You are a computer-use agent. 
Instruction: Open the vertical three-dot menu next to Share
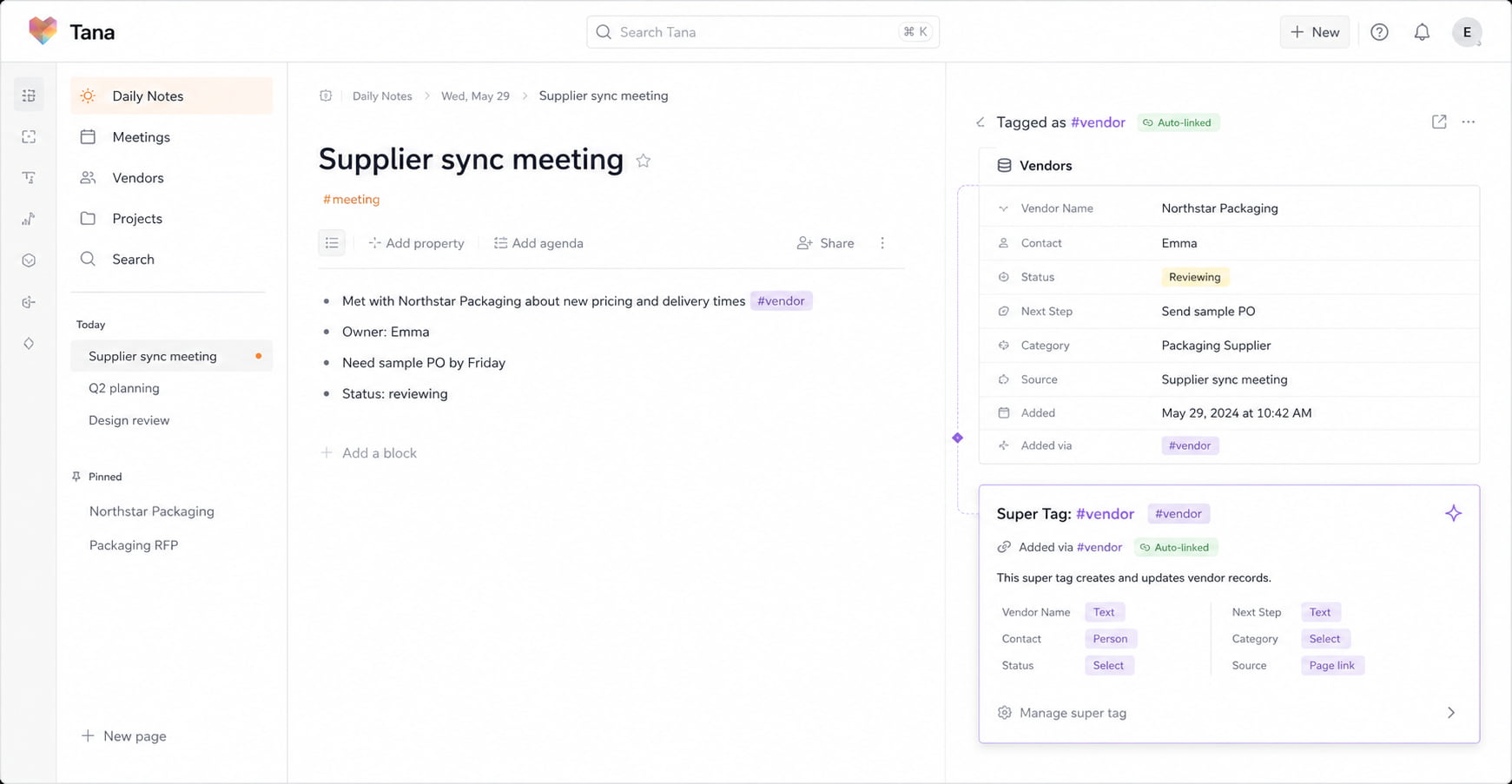(882, 243)
